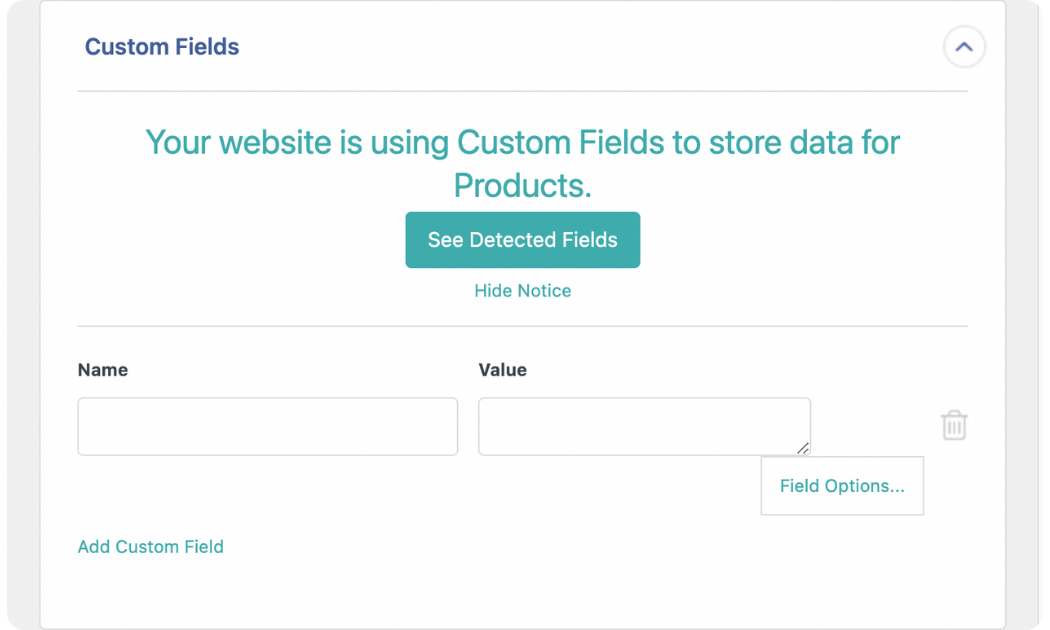Focus the Name text input
The height and width of the screenshot is (630, 1050).
(x=267, y=427)
